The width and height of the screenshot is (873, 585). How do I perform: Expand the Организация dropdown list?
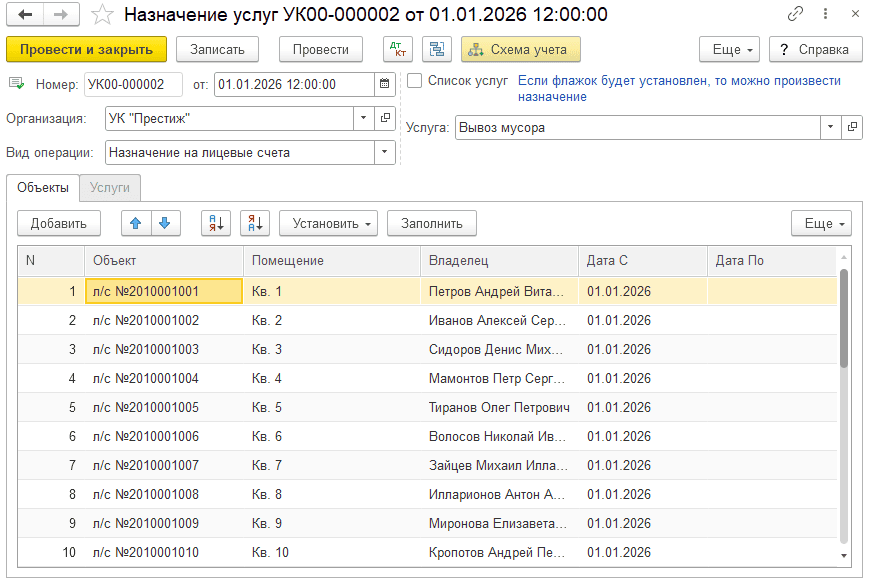[x=364, y=118]
